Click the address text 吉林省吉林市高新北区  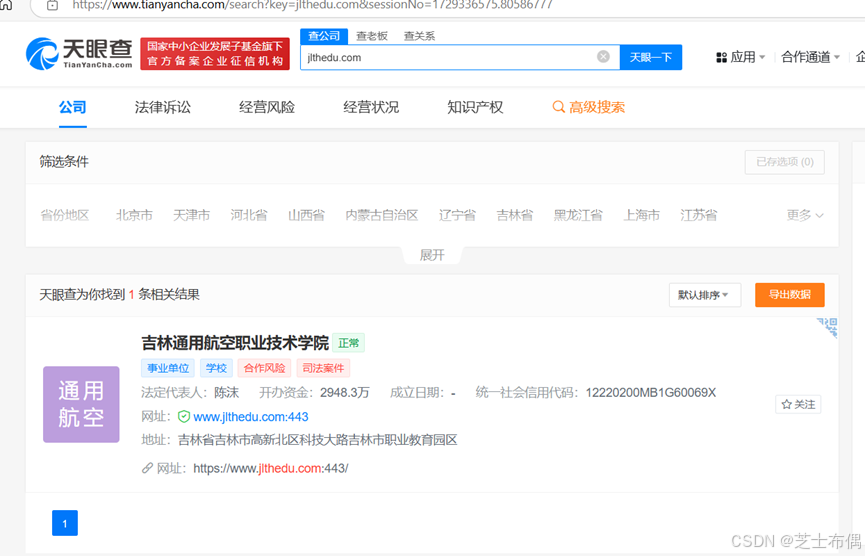[317, 440]
